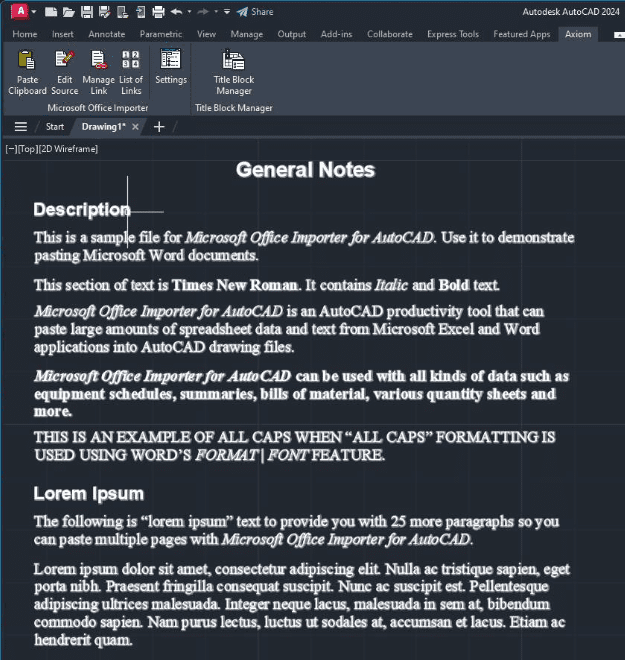625x660 pixels.
Task: Click the Paste Clipboard tool
Action: tap(27, 72)
